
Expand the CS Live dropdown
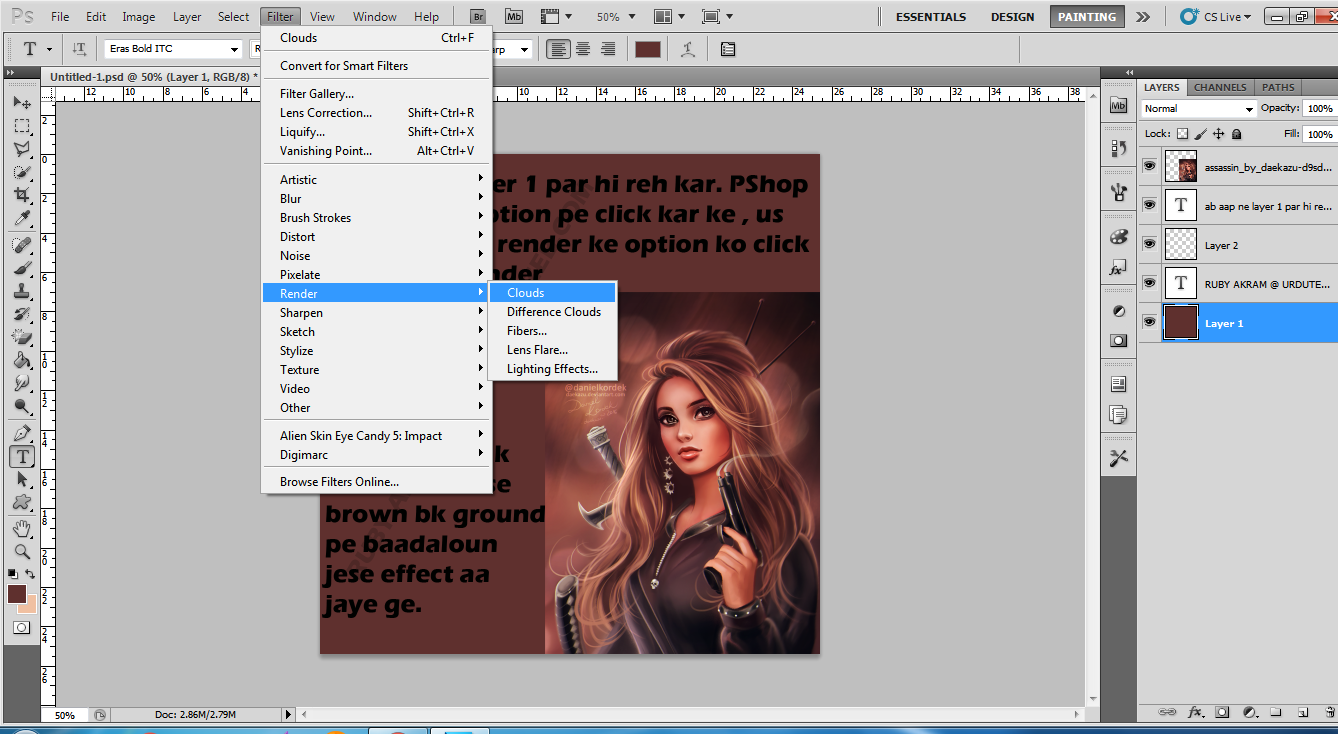pyautogui.click(x=1216, y=17)
